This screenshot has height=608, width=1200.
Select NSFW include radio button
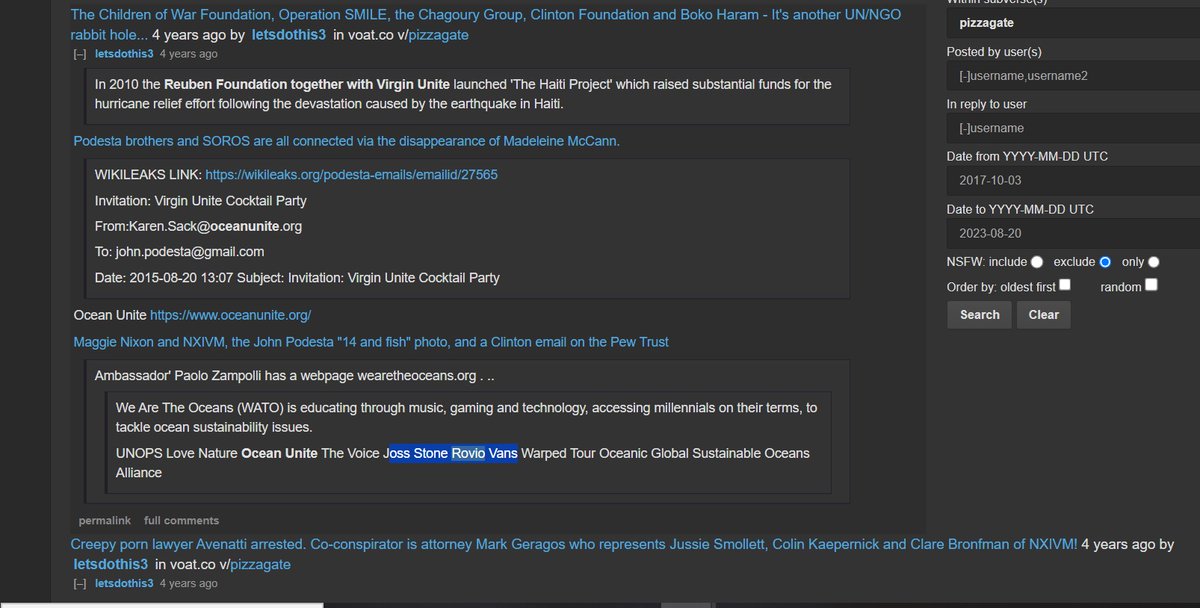tap(1037, 262)
